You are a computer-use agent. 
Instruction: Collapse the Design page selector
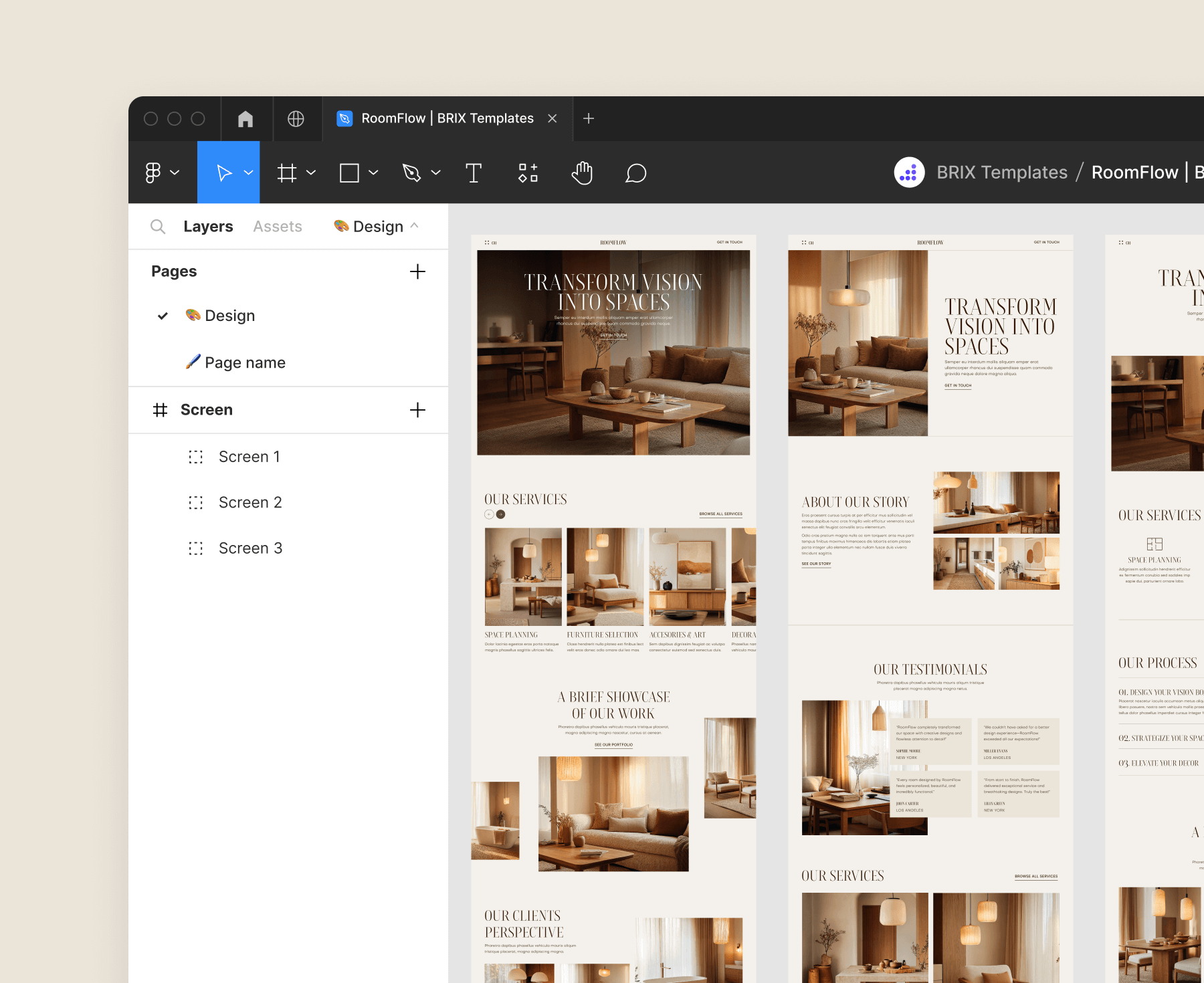(x=415, y=226)
